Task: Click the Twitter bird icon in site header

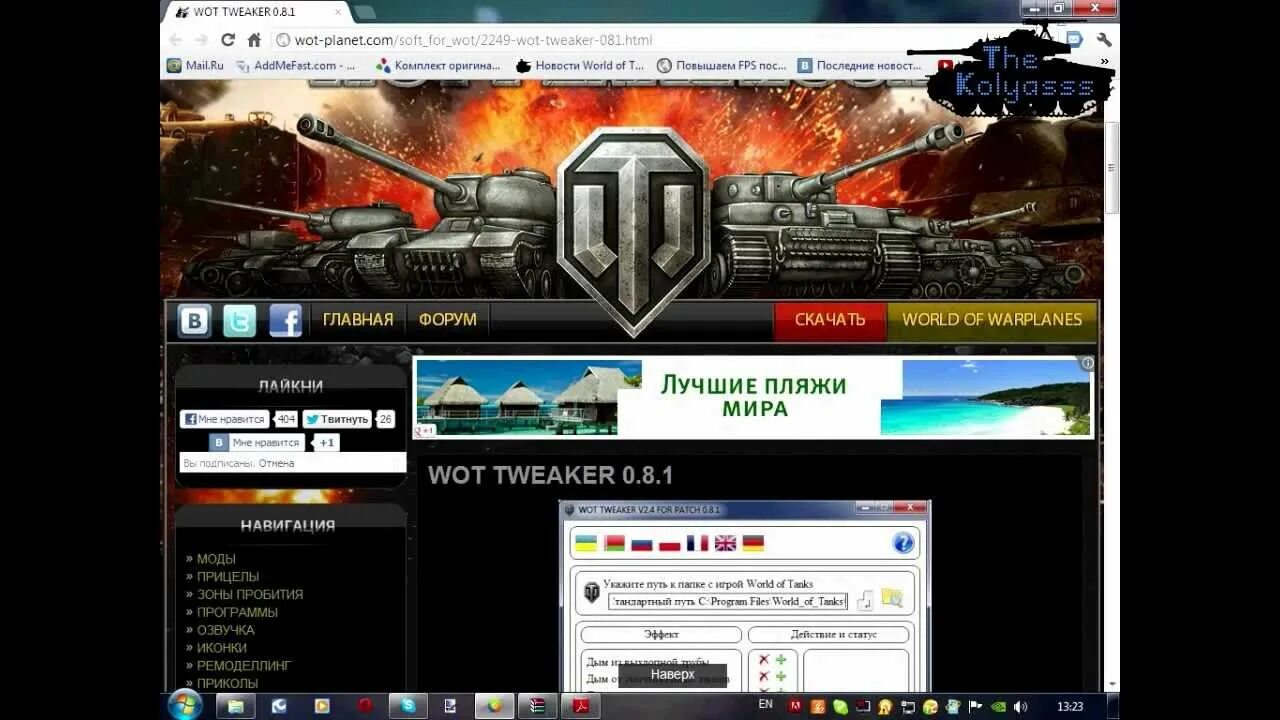Action: coord(239,321)
